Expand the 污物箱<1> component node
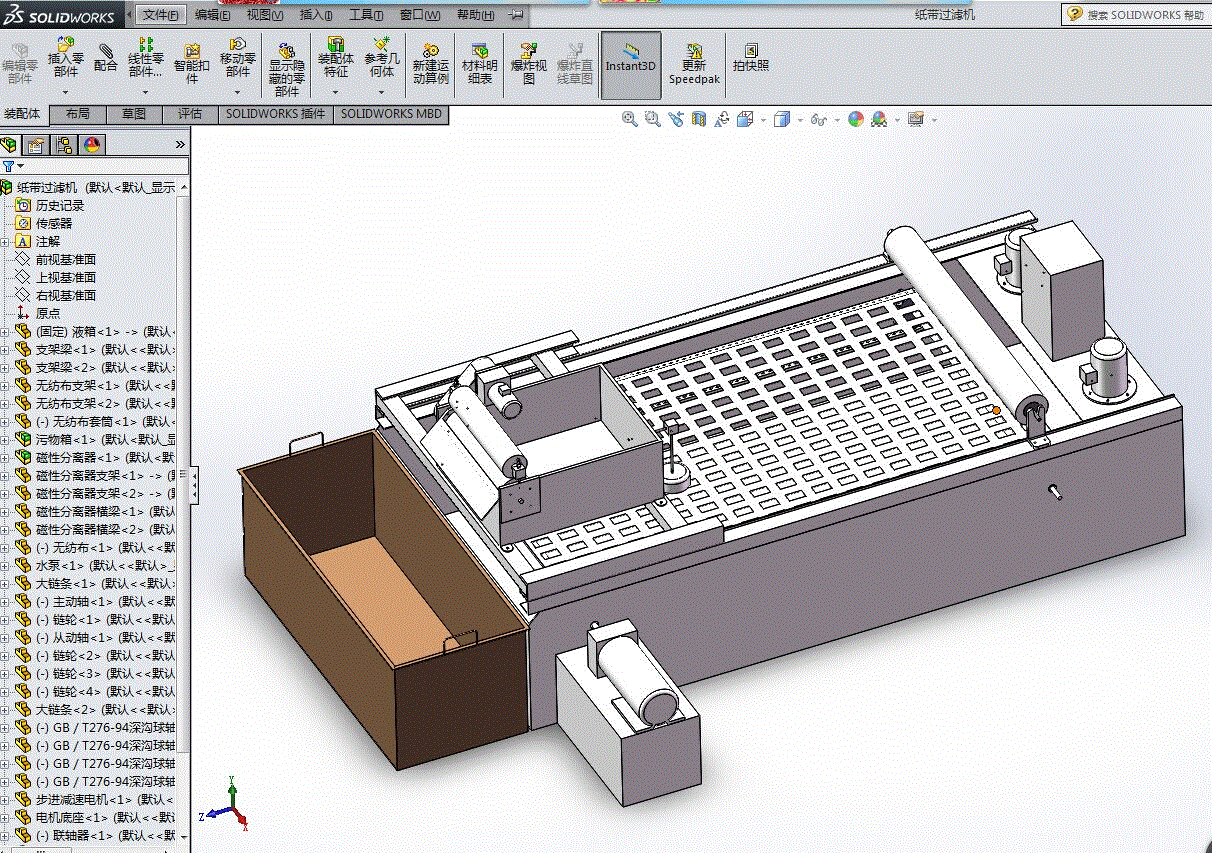The width and height of the screenshot is (1212, 853). (6, 440)
